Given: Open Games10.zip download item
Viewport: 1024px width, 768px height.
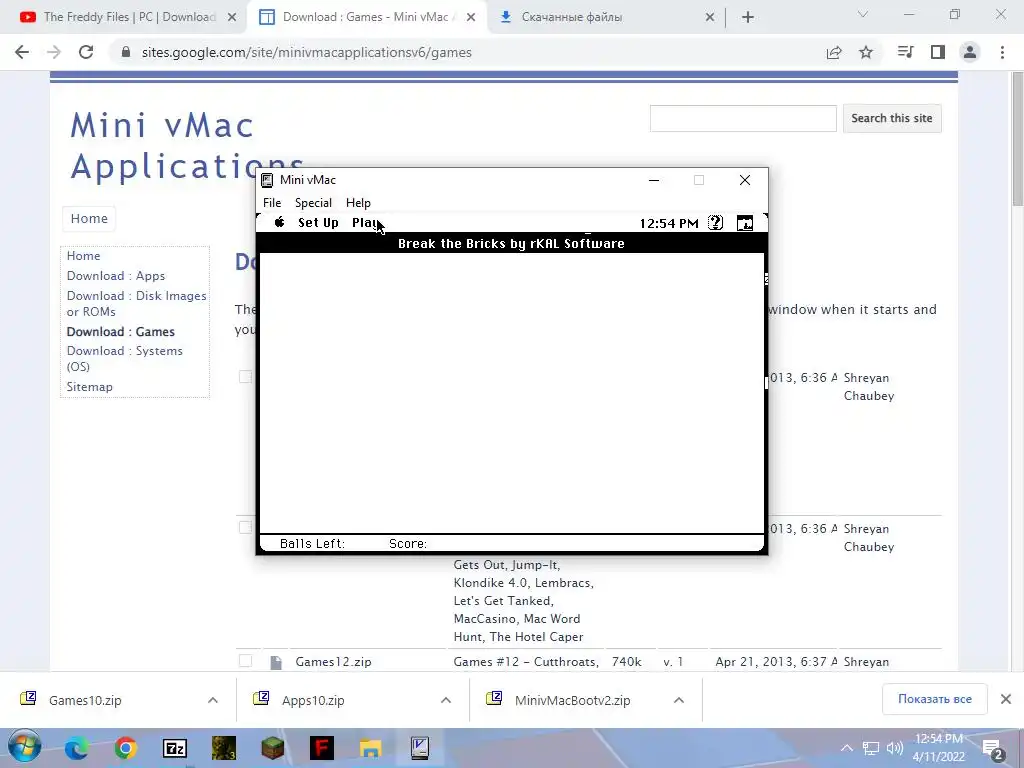Looking at the screenshot, I should click(85, 700).
